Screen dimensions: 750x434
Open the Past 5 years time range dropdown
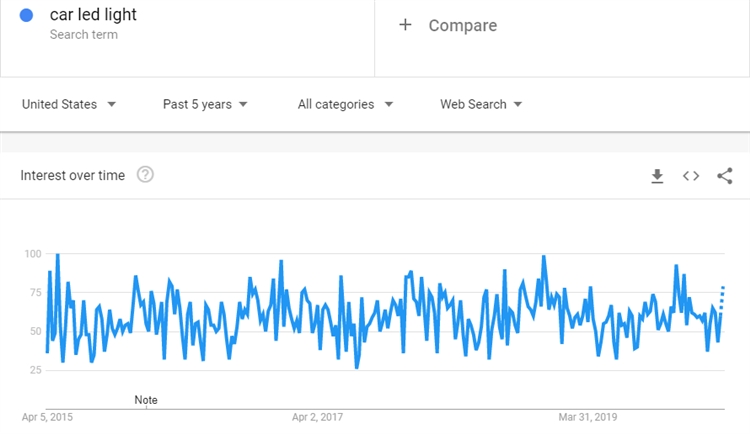click(205, 104)
